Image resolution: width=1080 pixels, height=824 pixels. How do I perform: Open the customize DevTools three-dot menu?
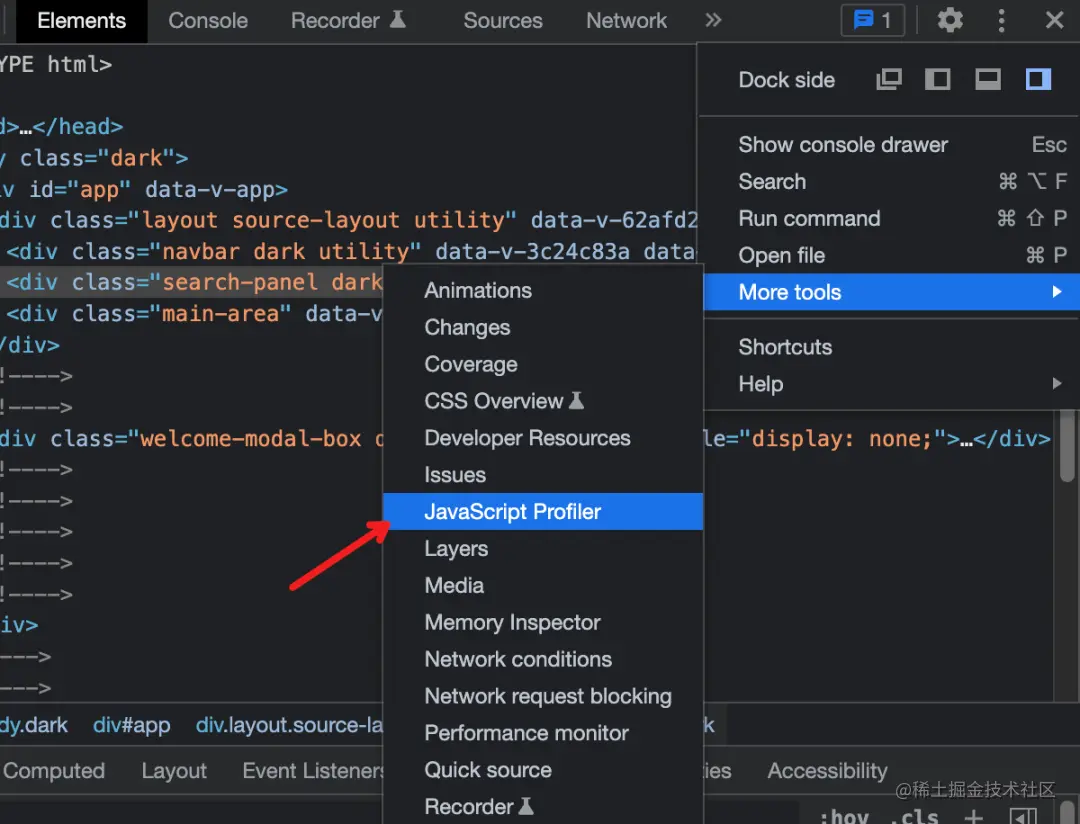1001,20
